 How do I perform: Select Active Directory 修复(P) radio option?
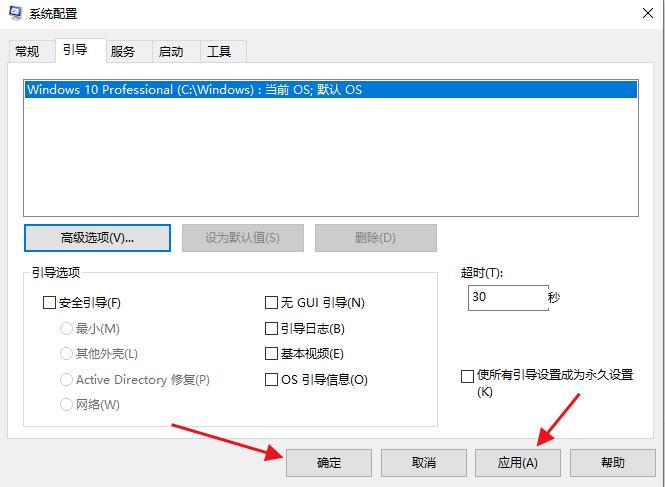(66, 379)
